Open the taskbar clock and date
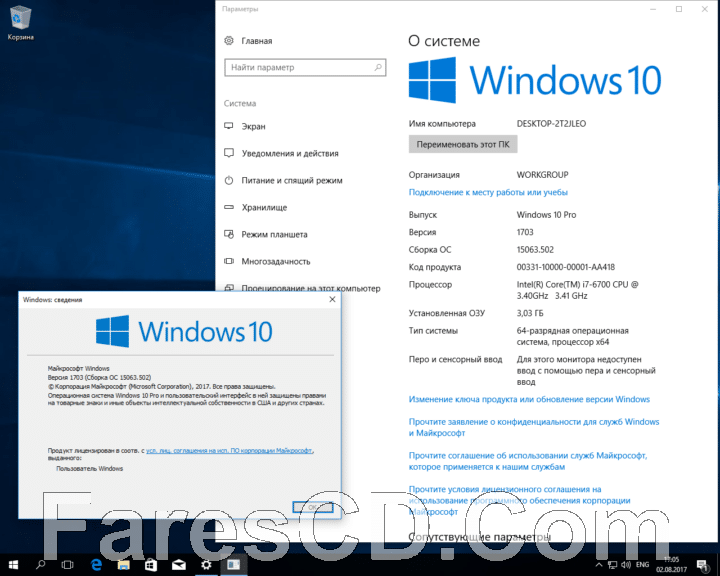The height and width of the screenshot is (576, 720). click(x=671, y=565)
